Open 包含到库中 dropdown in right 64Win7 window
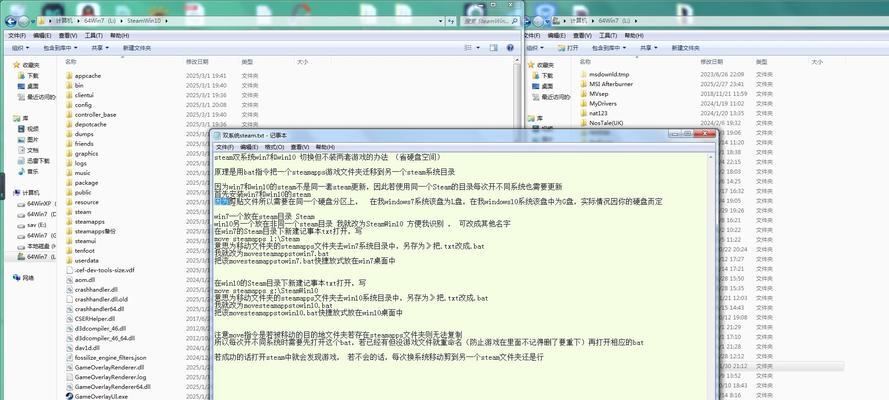The image size is (889, 400). 609,48
